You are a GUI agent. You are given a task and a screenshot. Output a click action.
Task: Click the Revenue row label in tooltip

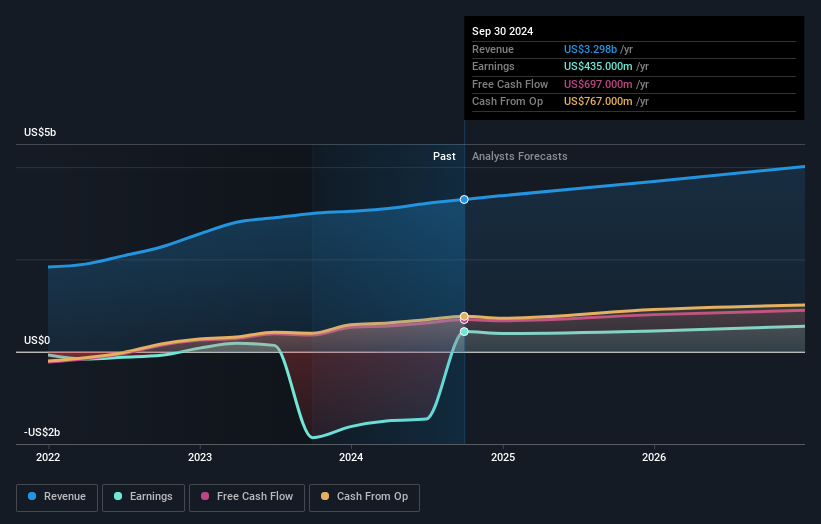(493, 49)
